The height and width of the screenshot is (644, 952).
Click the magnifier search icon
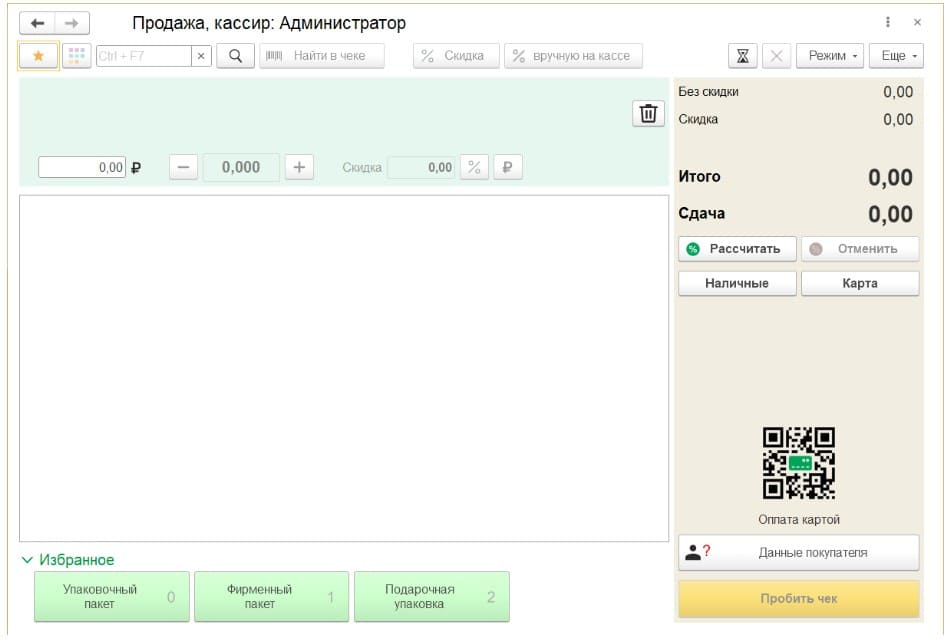pos(235,56)
